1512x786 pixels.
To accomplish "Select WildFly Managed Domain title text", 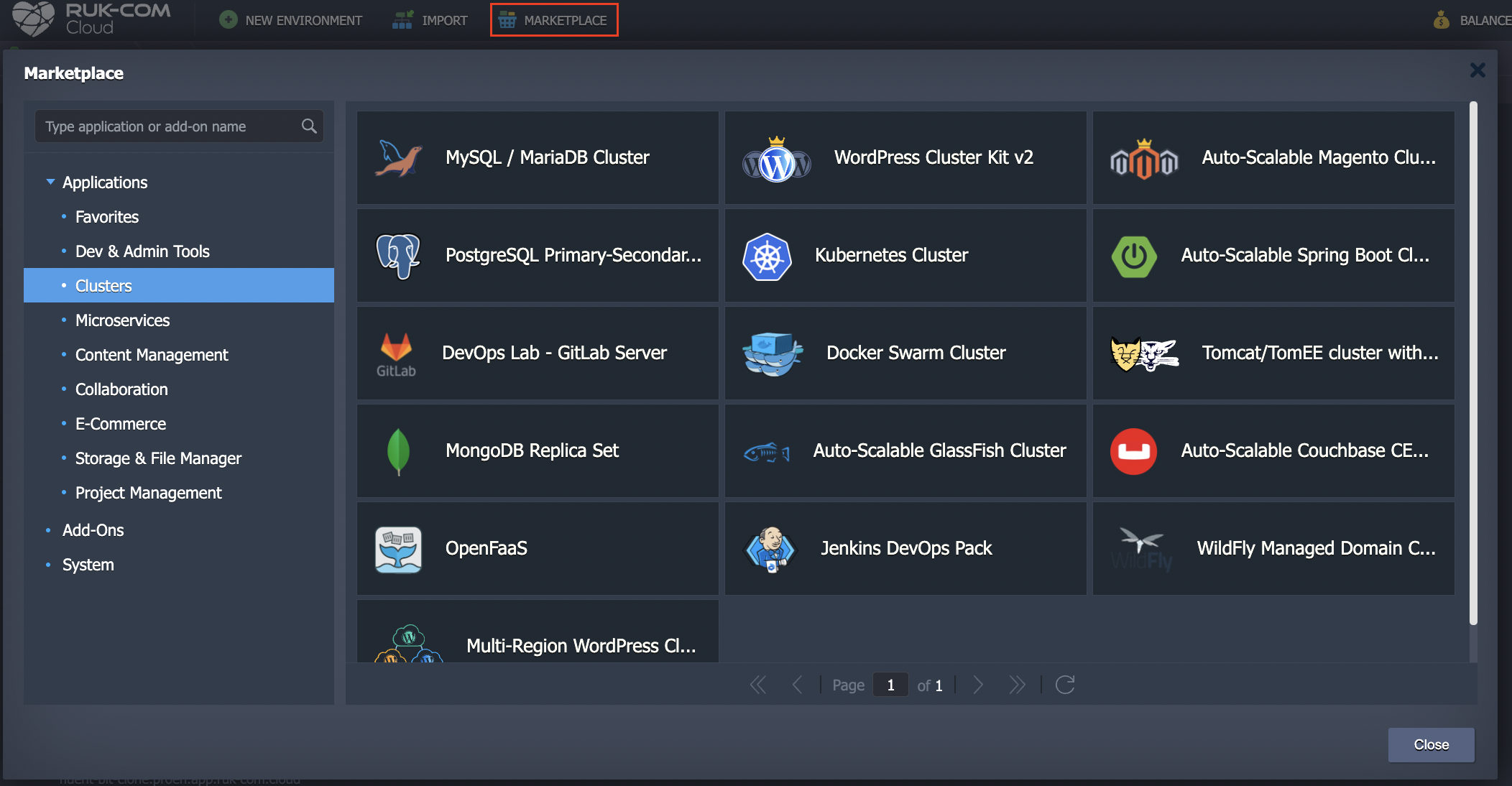I will pos(1317,548).
